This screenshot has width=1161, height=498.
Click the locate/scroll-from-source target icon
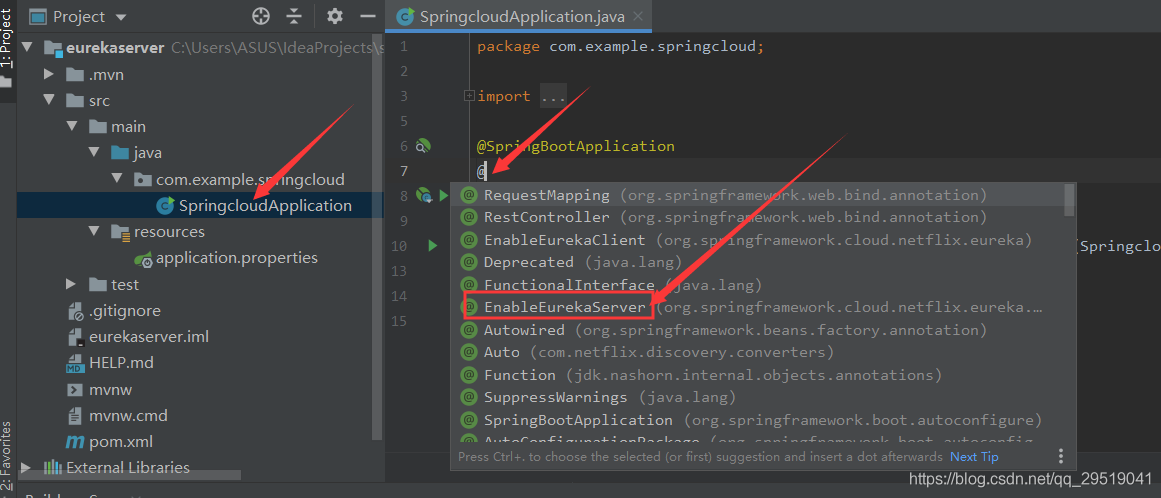[x=261, y=16]
